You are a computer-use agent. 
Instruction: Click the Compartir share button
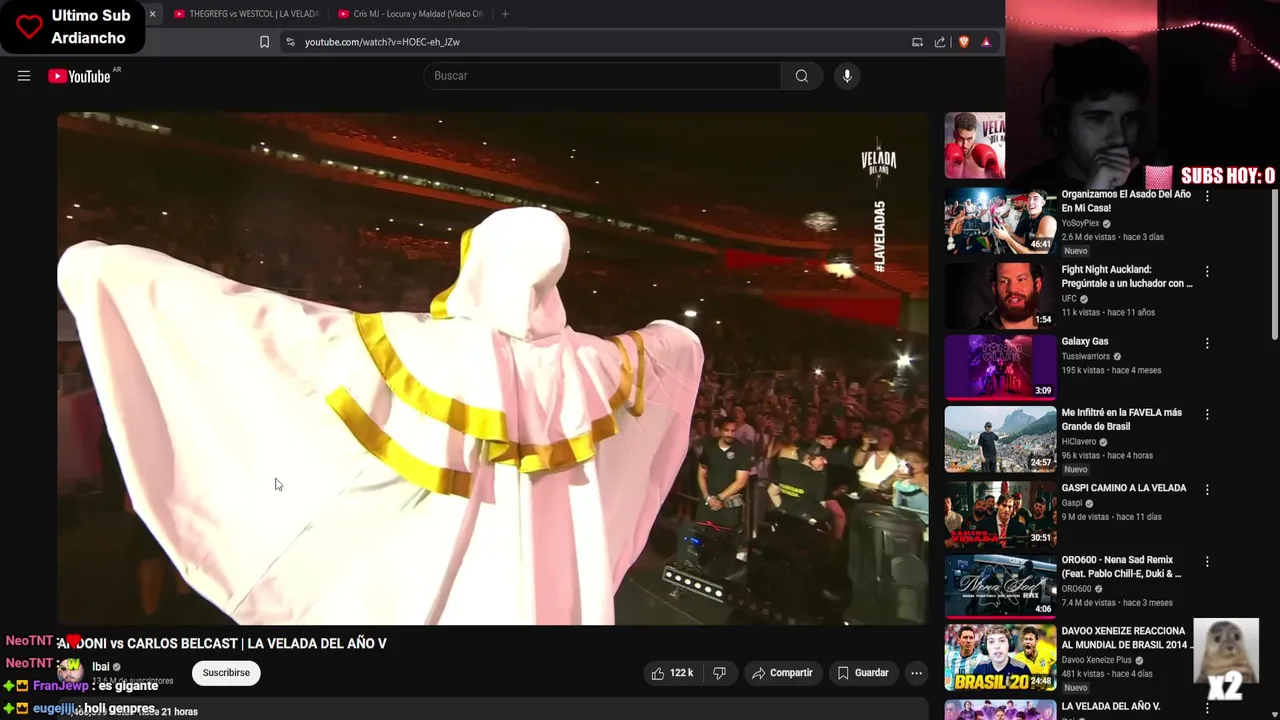pos(782,673)
